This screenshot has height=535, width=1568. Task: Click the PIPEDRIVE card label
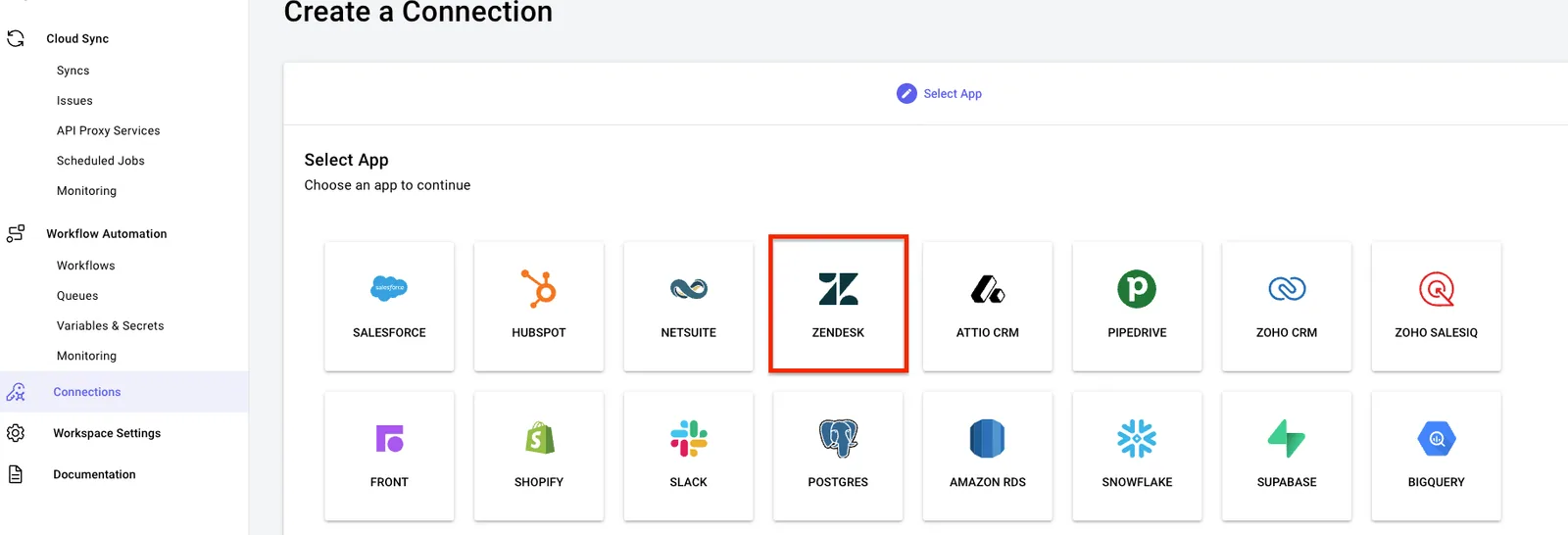coord(1137,333)
